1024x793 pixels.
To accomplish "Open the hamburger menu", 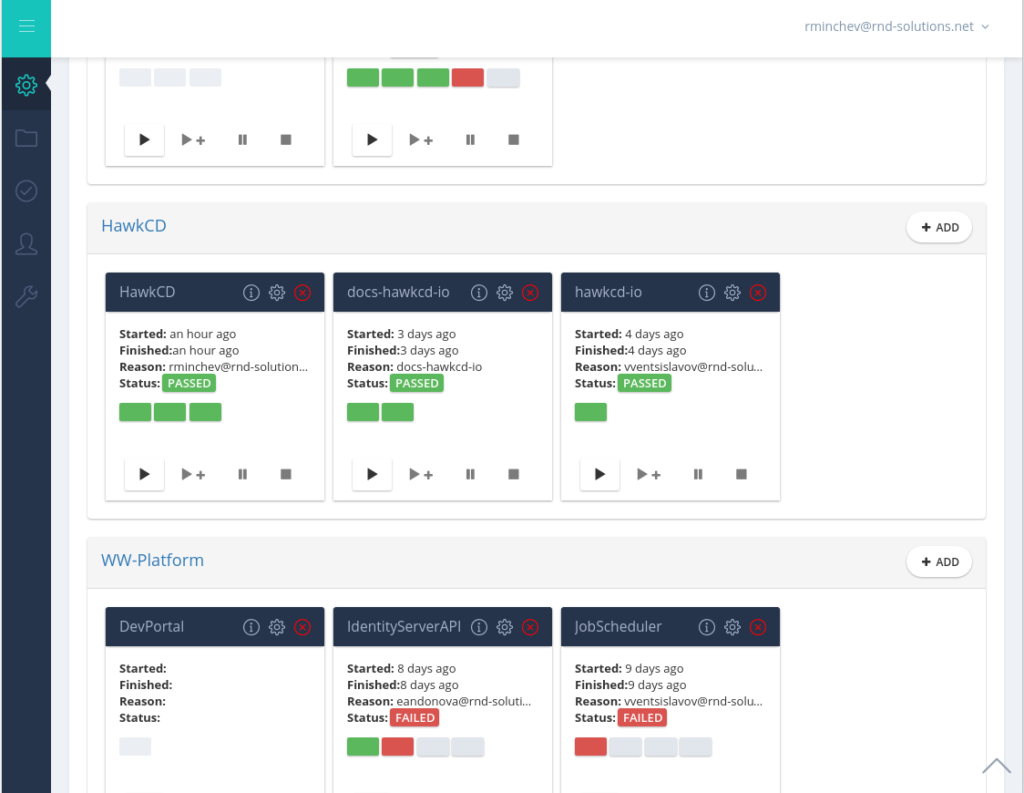I will pyautogui.click(x=26, y=26).
